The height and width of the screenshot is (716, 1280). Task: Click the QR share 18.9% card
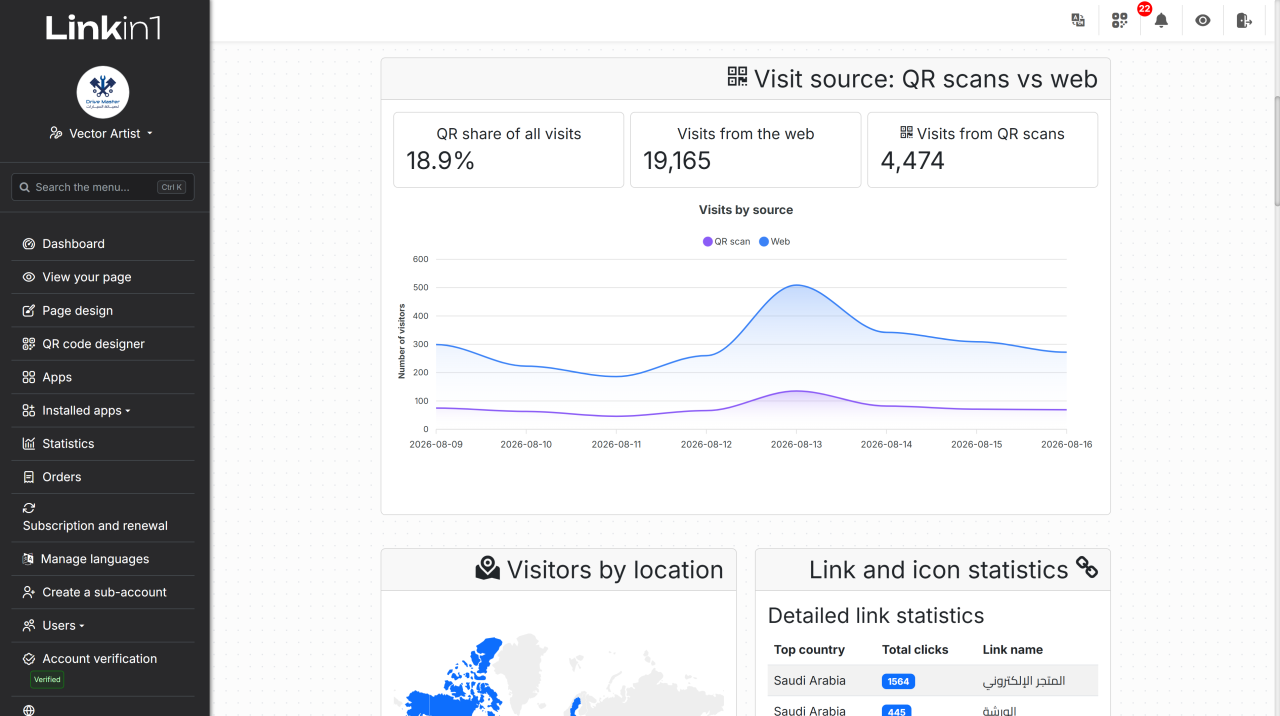(x=508, y=150)
